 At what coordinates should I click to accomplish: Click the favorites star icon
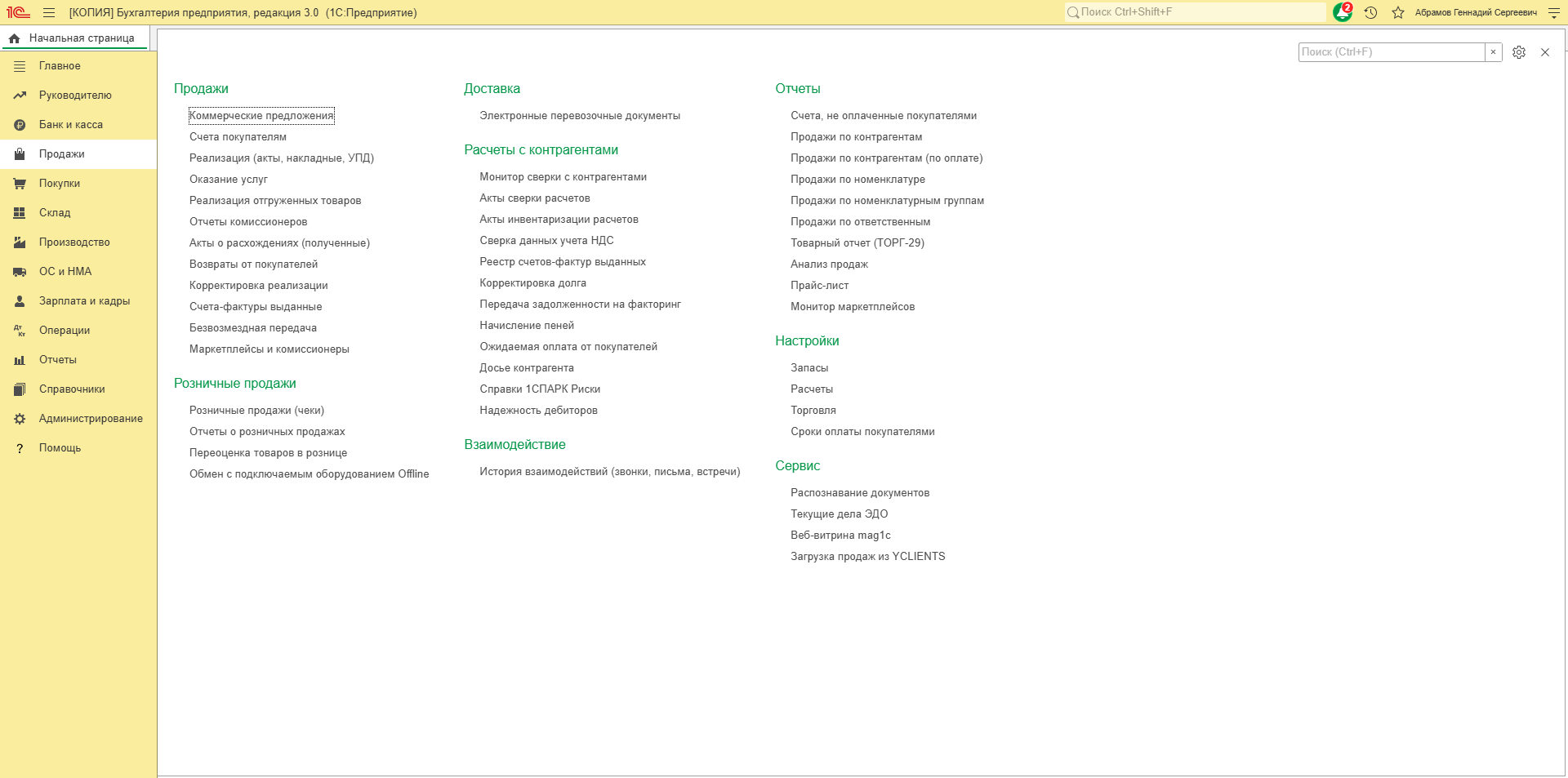click(1398, 12)
